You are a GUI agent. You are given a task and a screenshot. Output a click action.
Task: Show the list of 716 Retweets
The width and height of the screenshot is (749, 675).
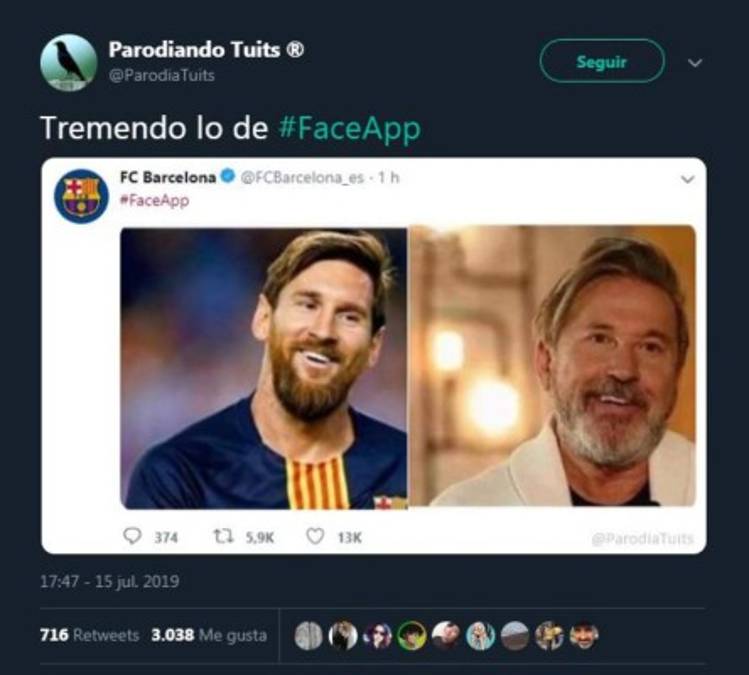click(89, 636)
